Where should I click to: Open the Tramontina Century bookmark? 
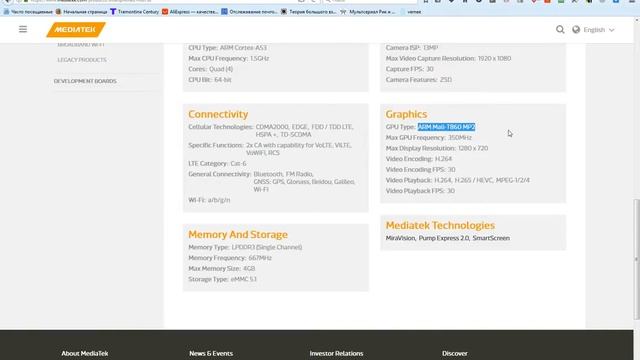[x=134, y=12]
